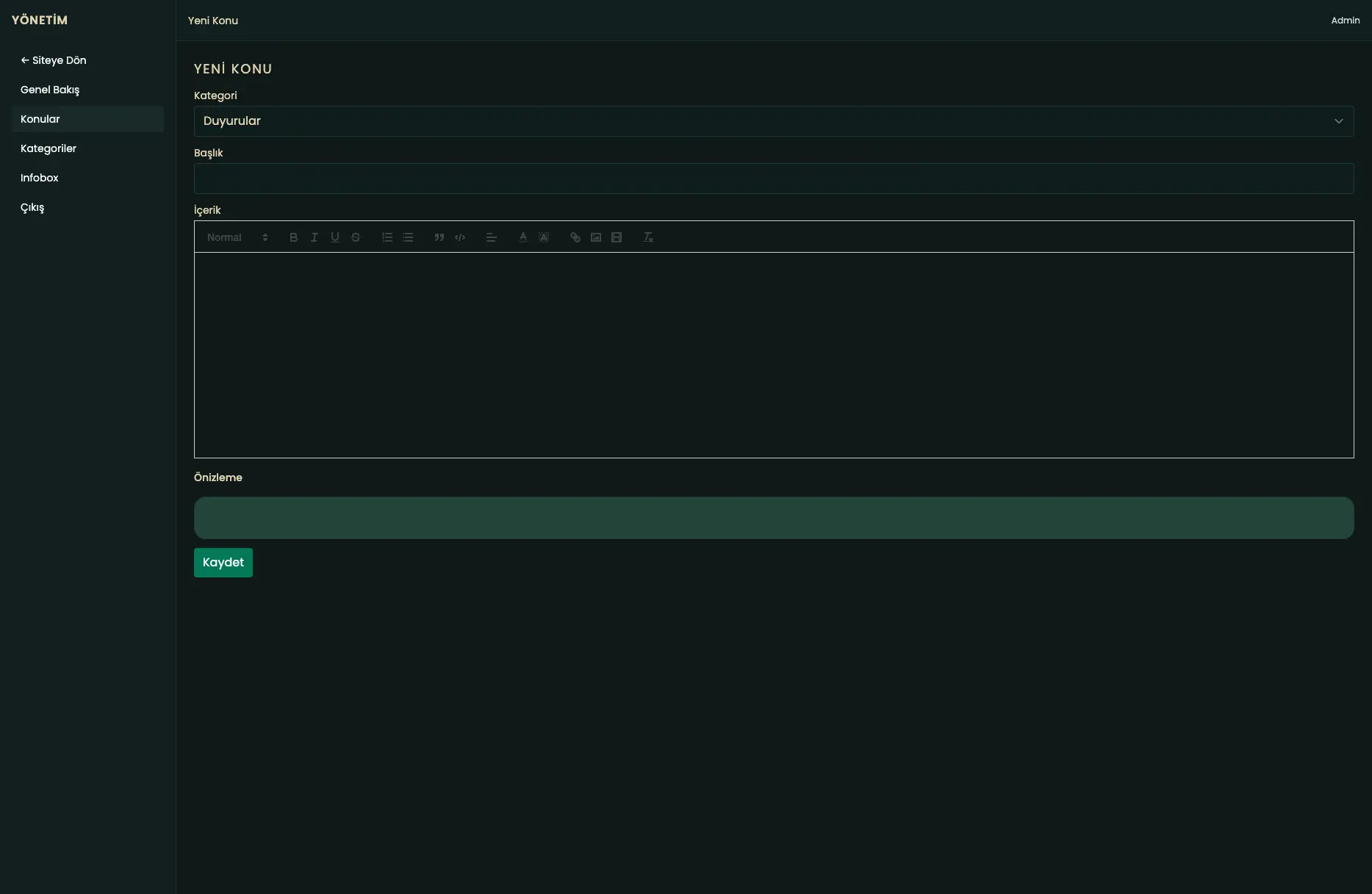This screenshot has width=1372, height=894.
Task: Insert an ordered list
Action: click(387, 237)
